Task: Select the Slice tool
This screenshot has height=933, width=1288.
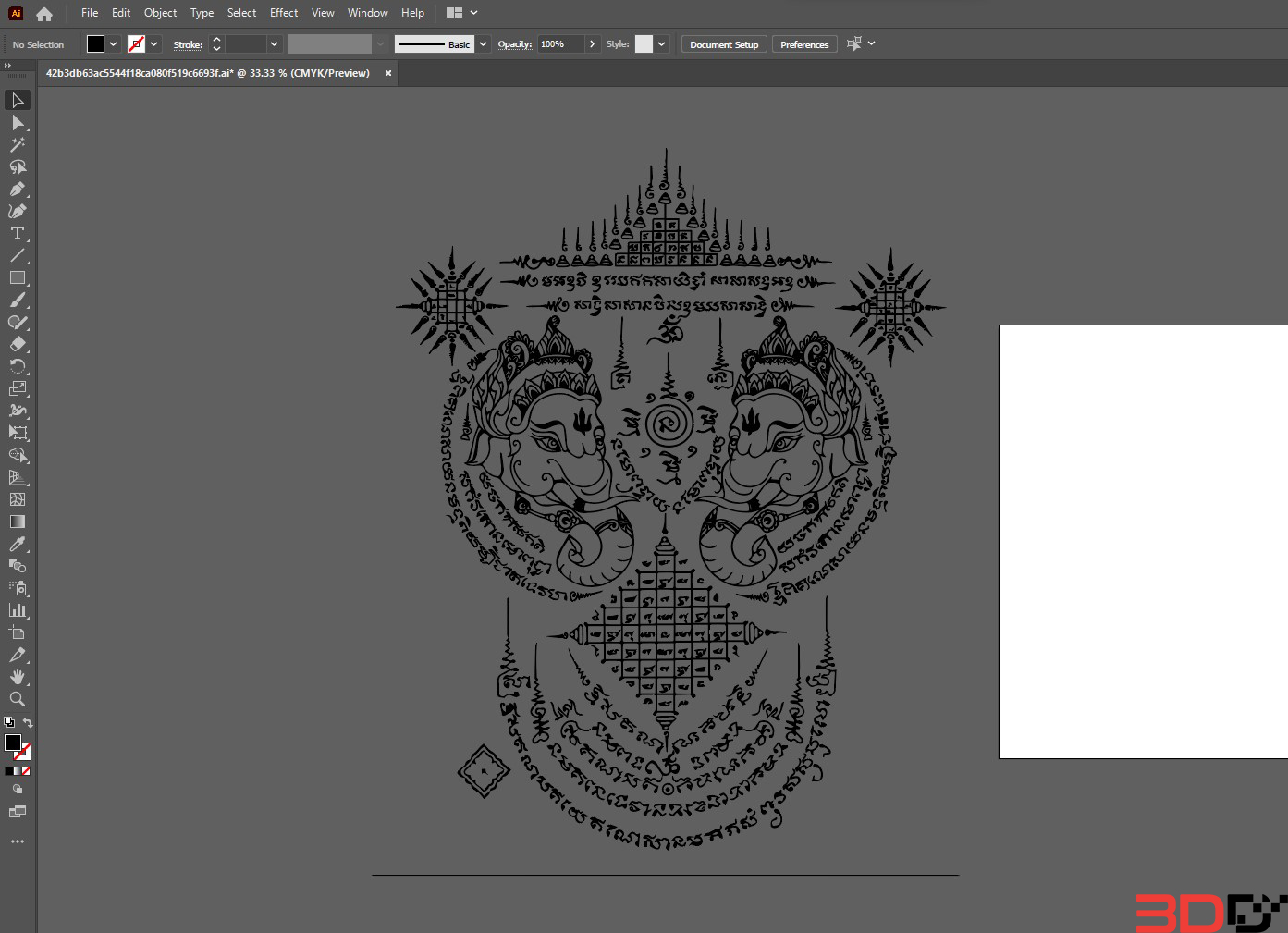Action: [18, 655]
